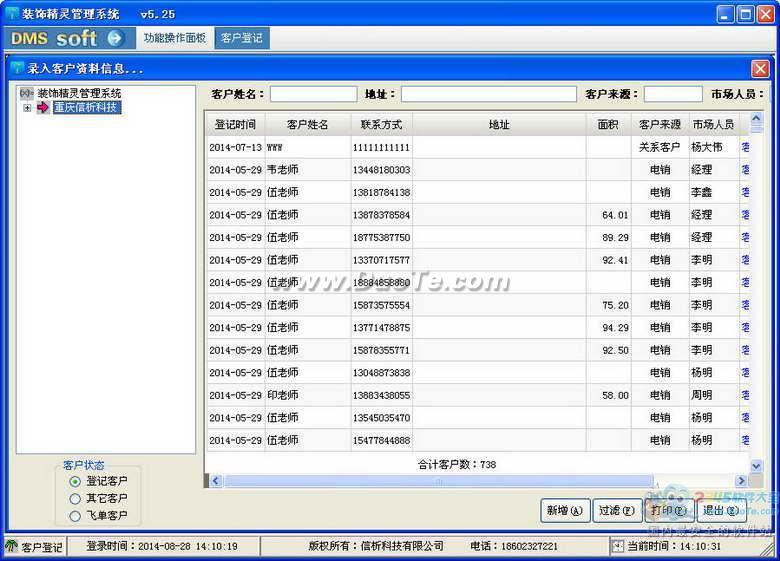Select the 飞单客户 radio button
The height and width of the screenshot is (561, 780).
click(75, 516)
